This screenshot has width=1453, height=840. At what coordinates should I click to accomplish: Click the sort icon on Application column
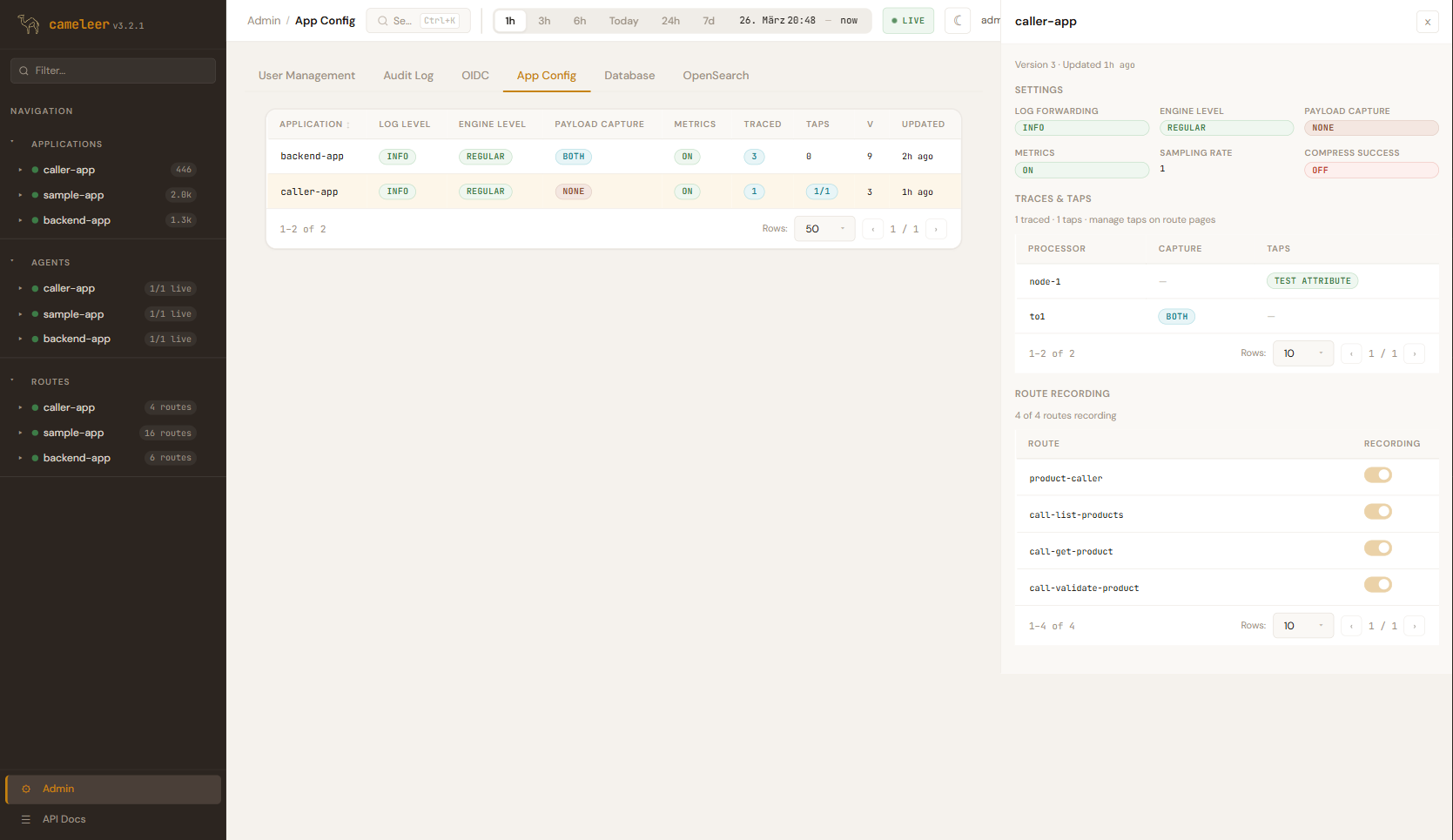348,125
